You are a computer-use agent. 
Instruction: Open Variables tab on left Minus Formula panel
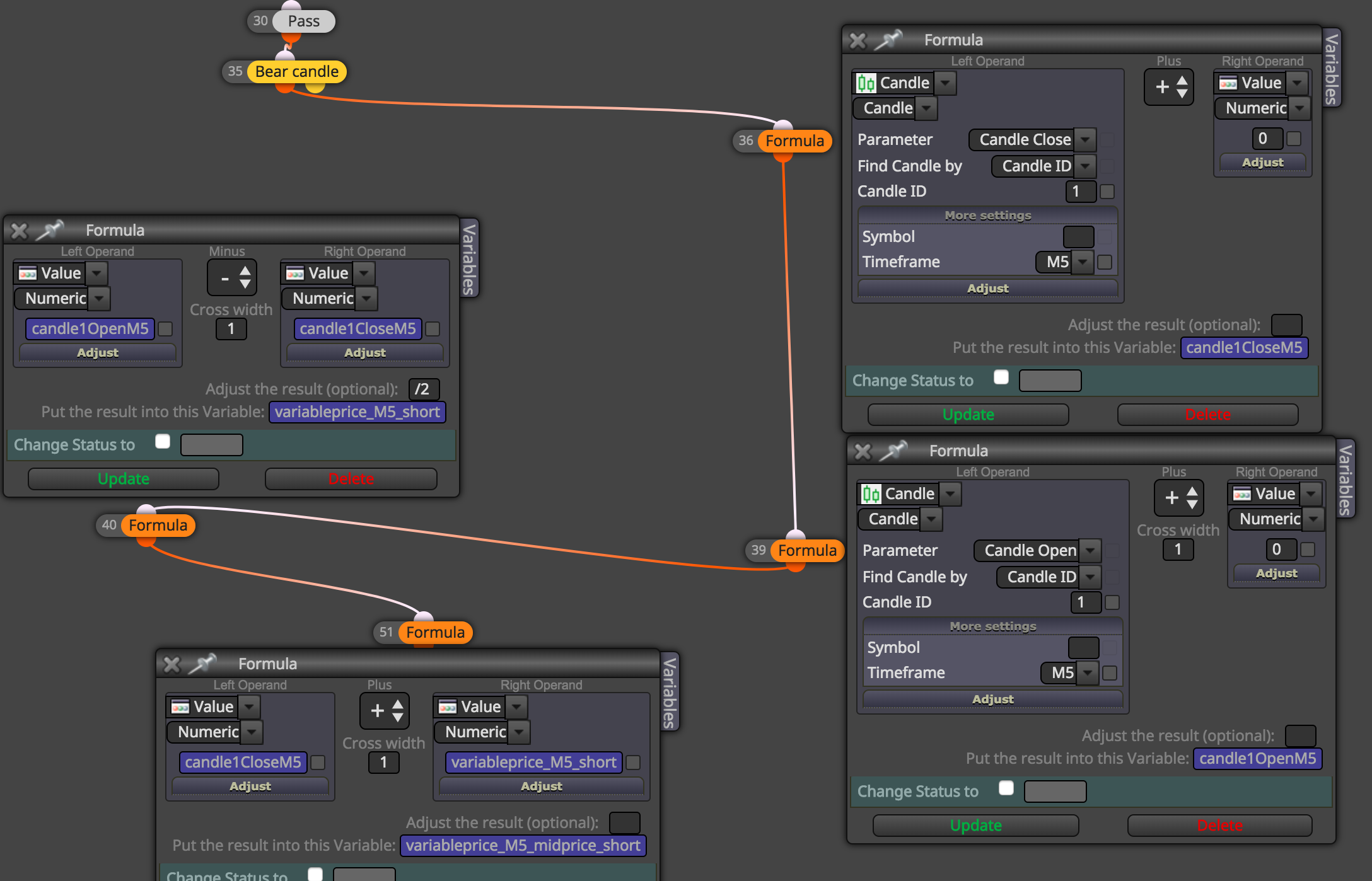coord(468,259)
